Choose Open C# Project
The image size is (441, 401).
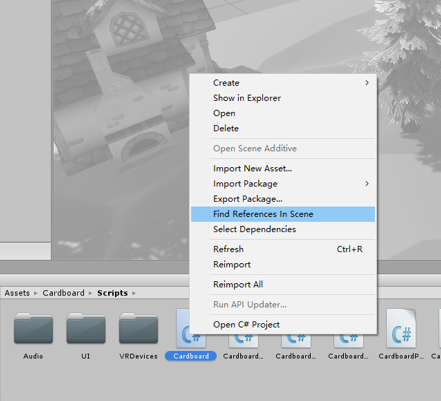283,325
